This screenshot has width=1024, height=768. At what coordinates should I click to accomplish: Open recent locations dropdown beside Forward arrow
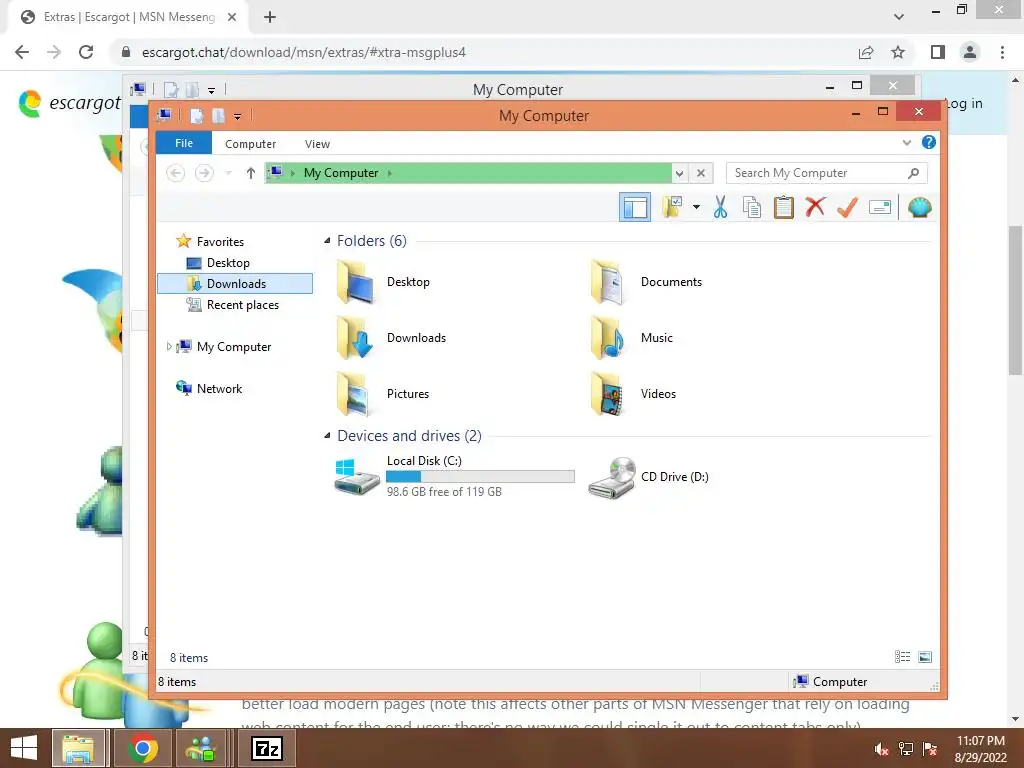(x=228, y=173)
